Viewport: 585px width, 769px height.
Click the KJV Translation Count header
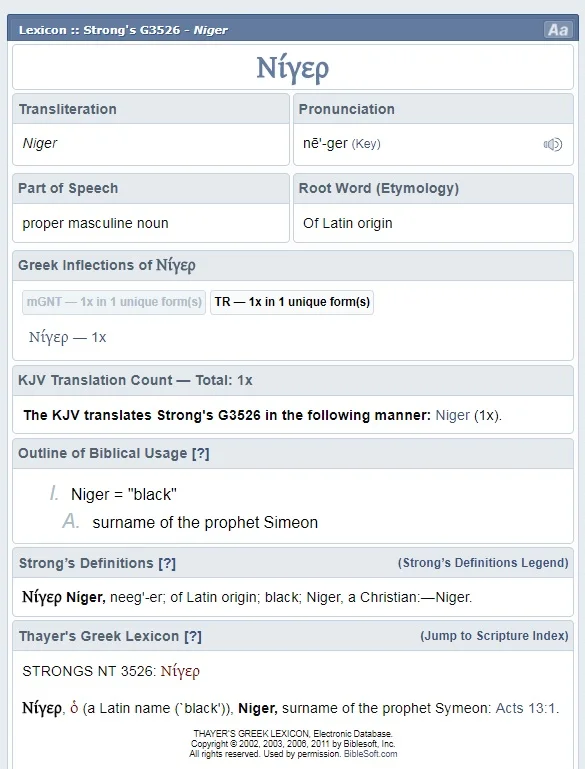[x=135, y=381]
